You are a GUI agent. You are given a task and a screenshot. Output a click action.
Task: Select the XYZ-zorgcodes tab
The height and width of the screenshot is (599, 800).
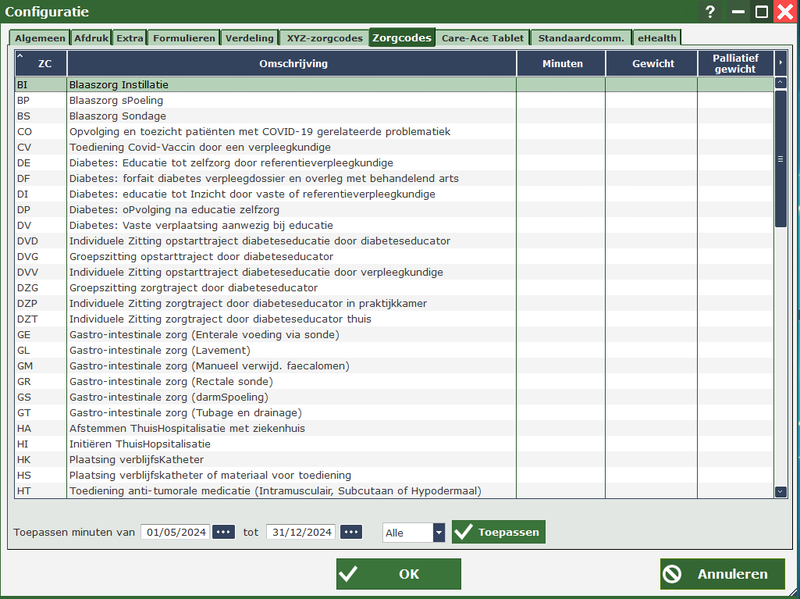point(324,38)
